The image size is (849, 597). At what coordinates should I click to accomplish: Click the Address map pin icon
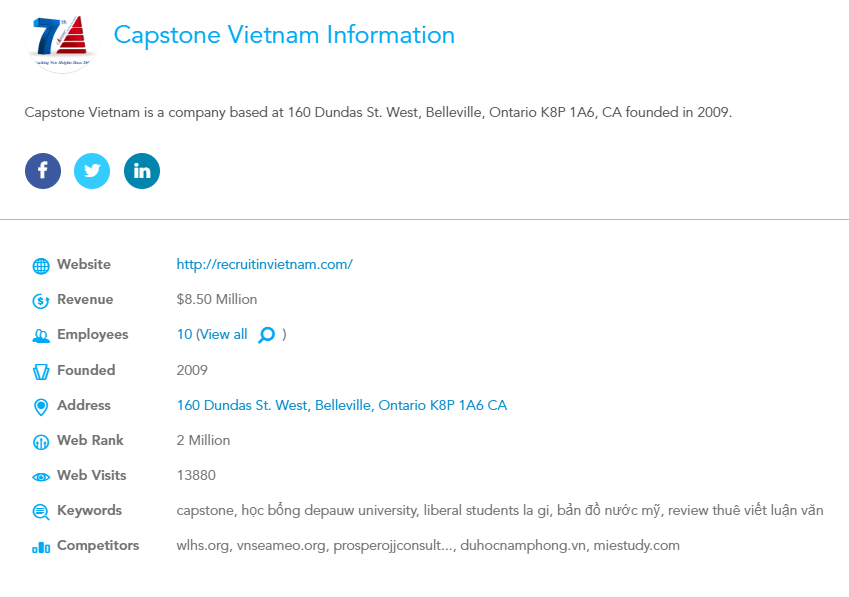coord(41,406)
